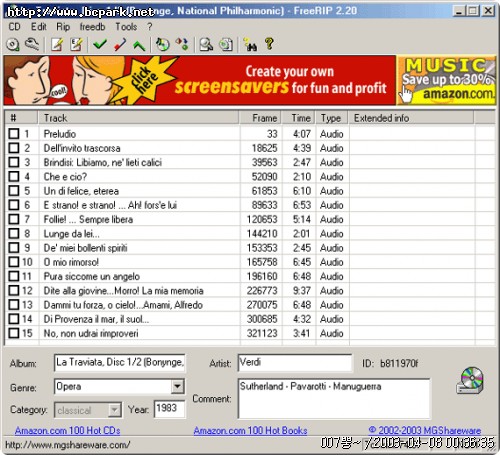500x455 pixels.
Task: Click the red checkmark deselect icon
Action: coord(119,44)
